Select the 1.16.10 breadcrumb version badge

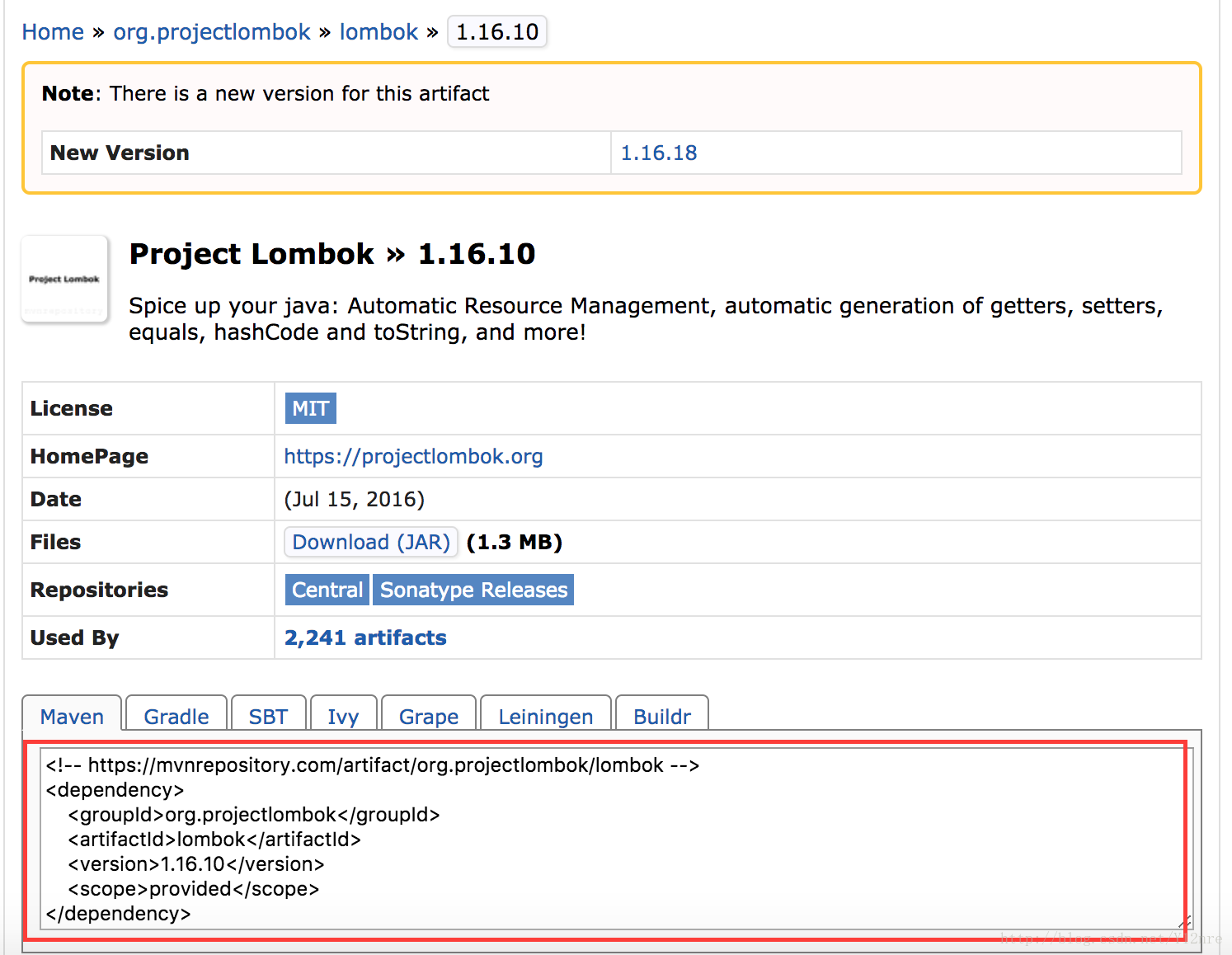coord(497,32)
